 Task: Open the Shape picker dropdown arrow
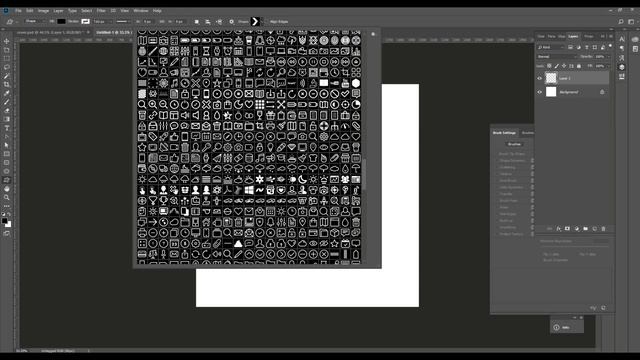262,22
